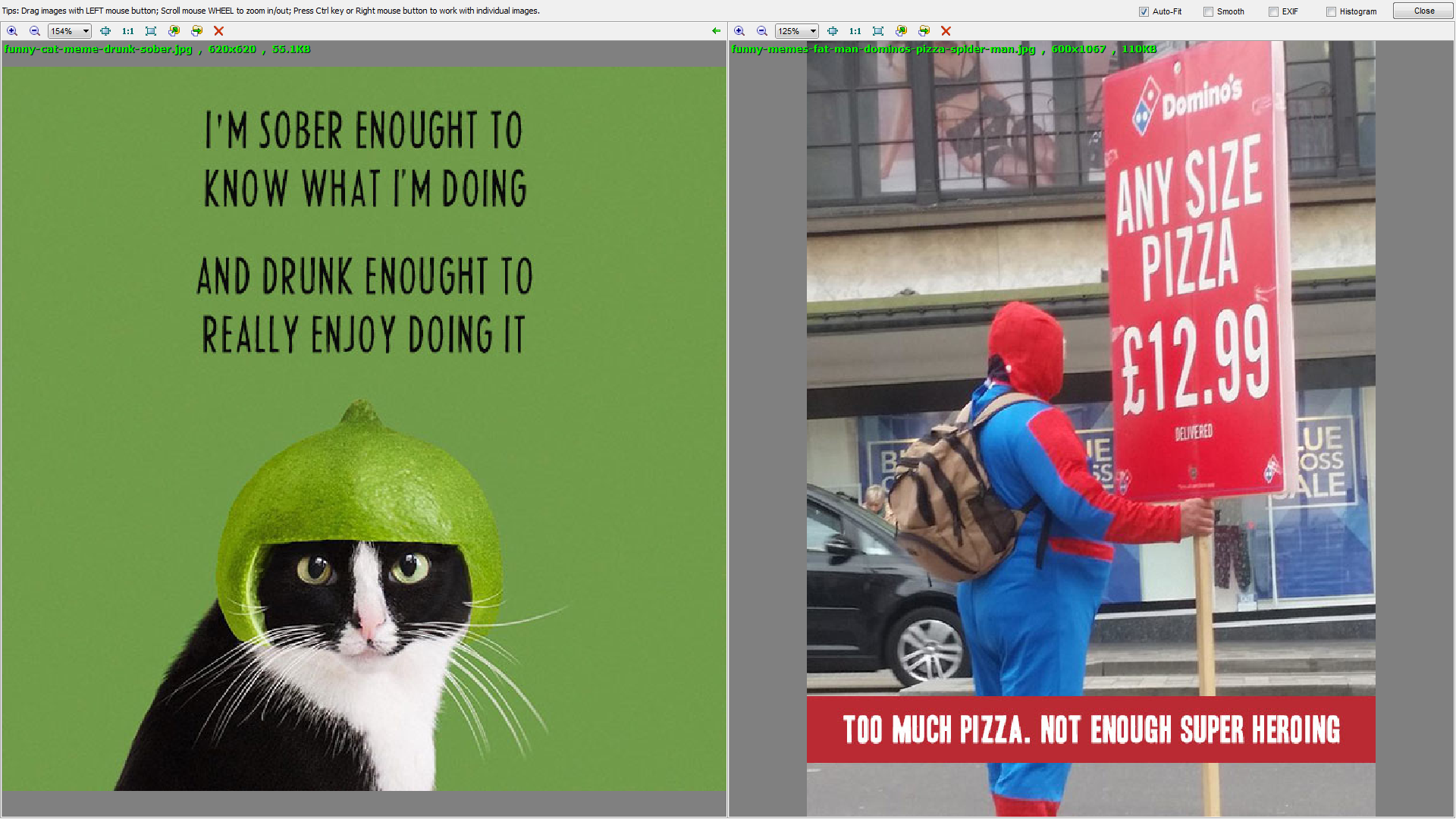Open the 125% zoom dropdown
Image resolution: width=1456 pixels, height=819 pixels.
813,31
